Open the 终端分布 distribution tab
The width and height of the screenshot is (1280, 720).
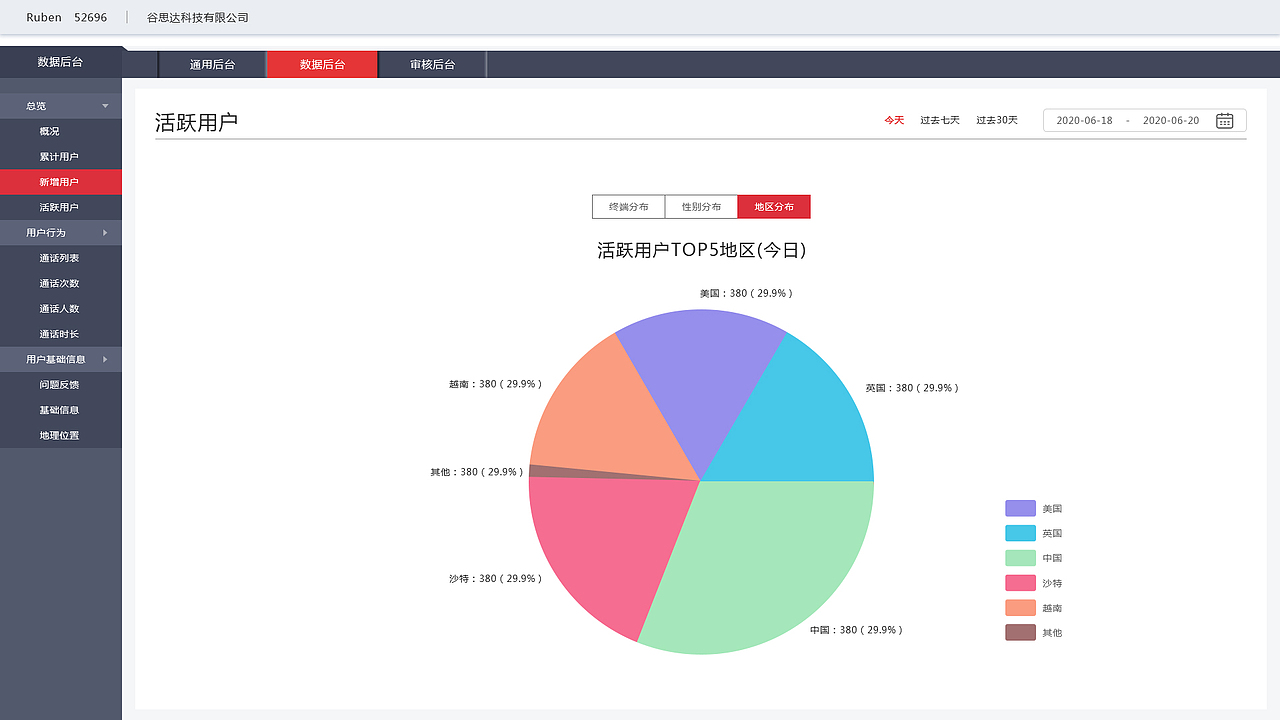click(x=628, y=206)
